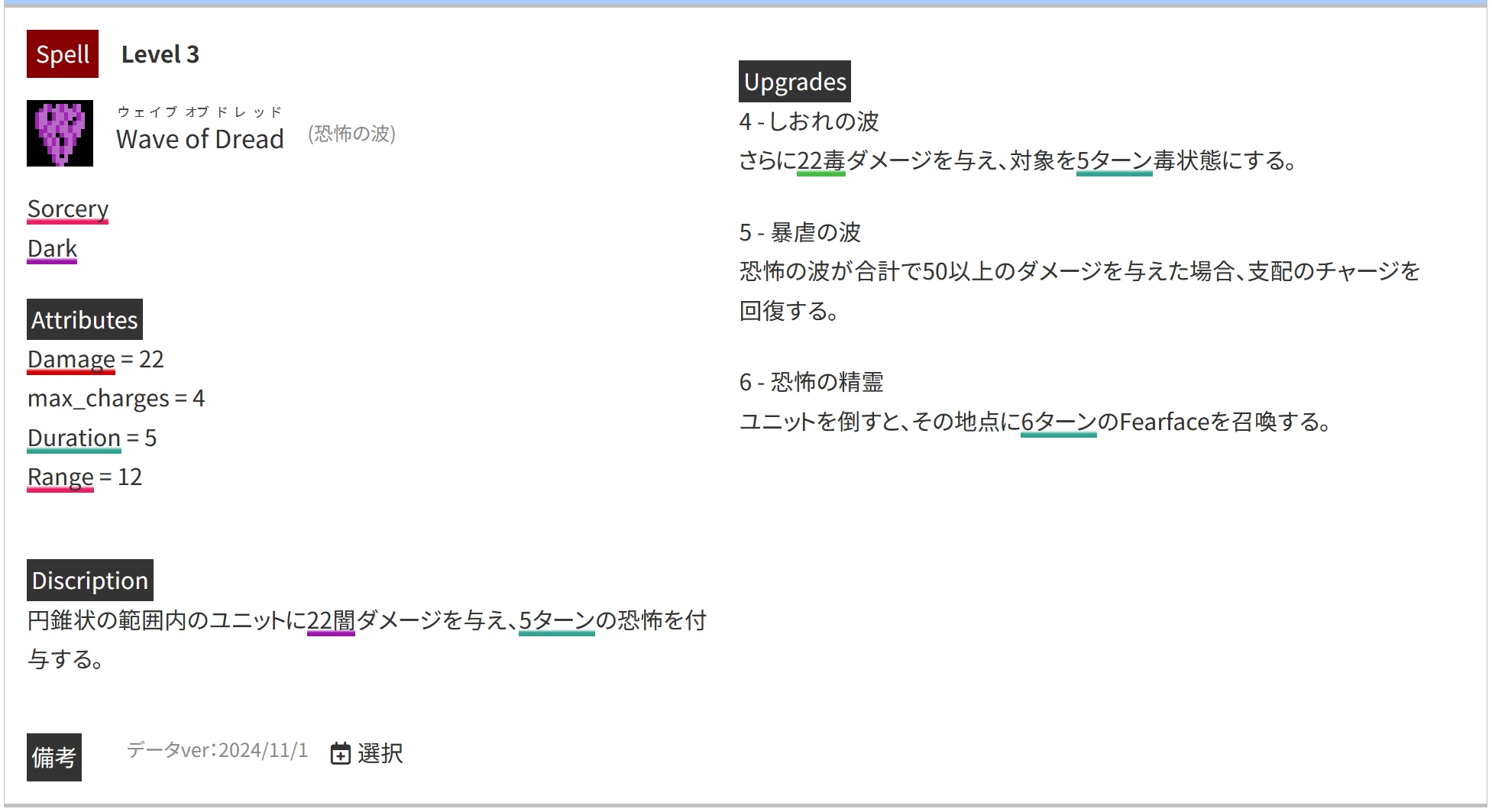Screen dimensions: 1492x812
Task: Click the Attributes section header
Action: point(85,319)
